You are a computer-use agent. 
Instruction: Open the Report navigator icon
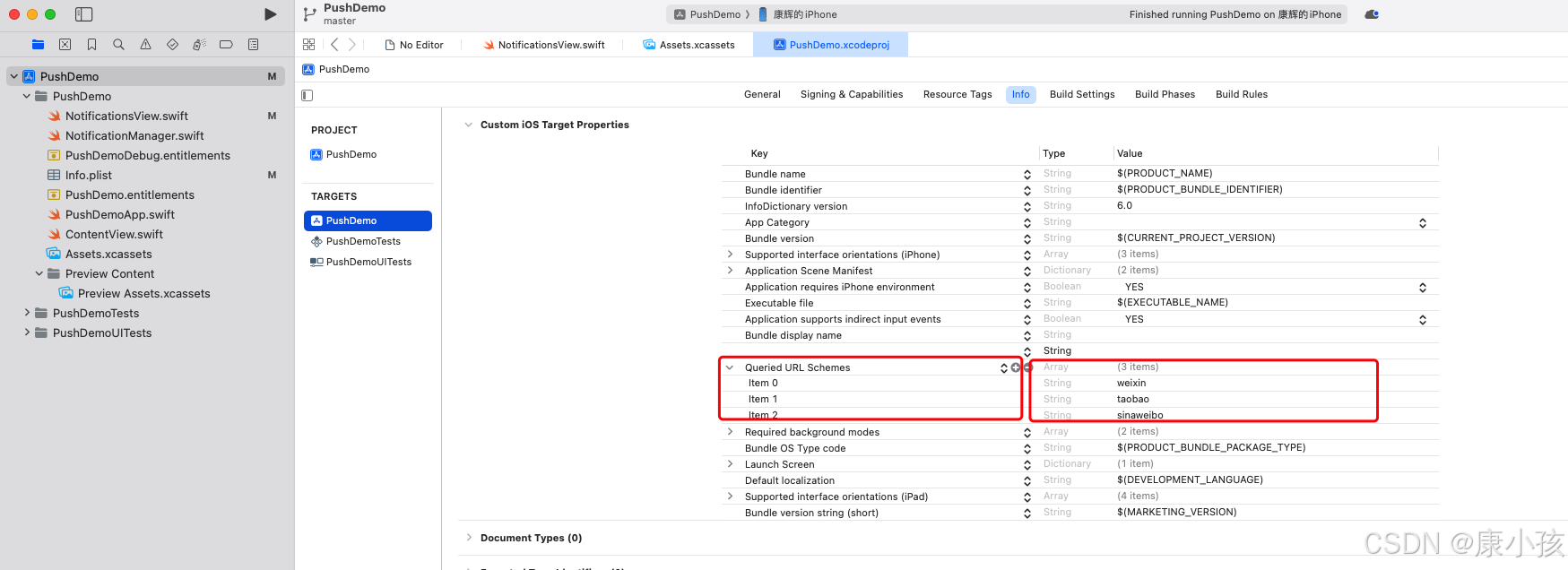click(253, 44)
